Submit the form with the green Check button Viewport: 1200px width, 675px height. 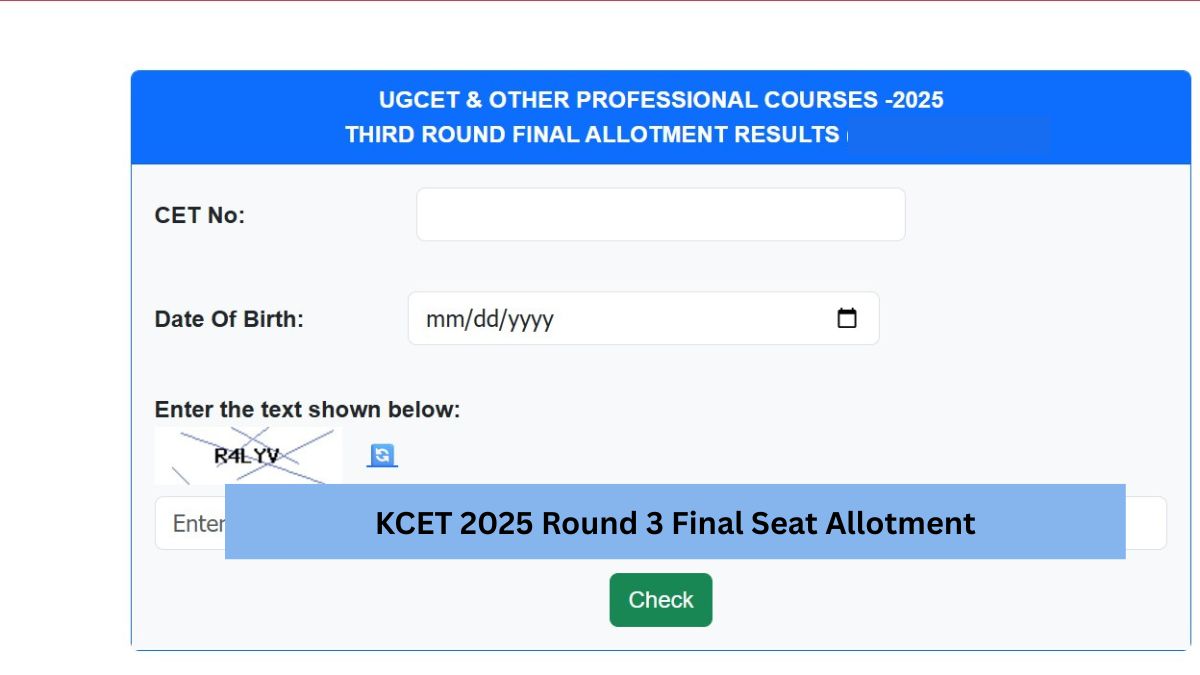coord(660,599)
